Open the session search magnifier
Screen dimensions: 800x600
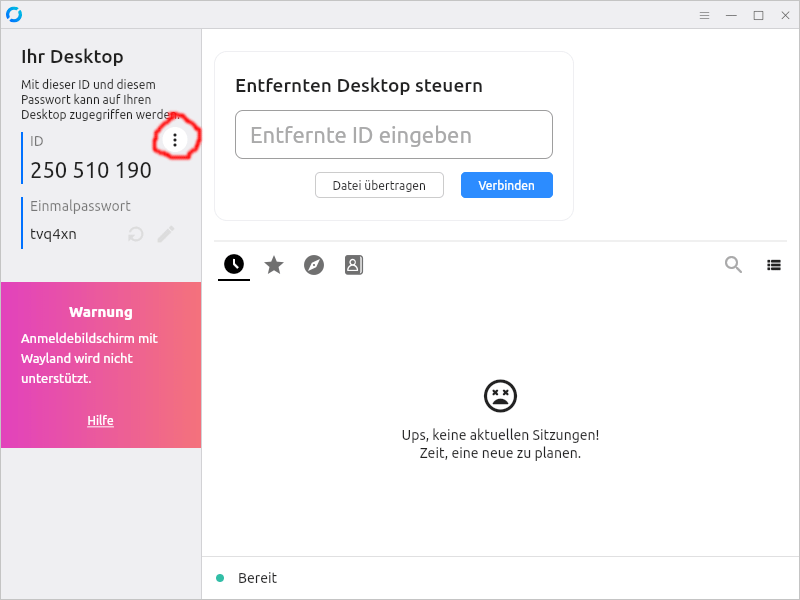pyautogui.click(x=733, y=264)
